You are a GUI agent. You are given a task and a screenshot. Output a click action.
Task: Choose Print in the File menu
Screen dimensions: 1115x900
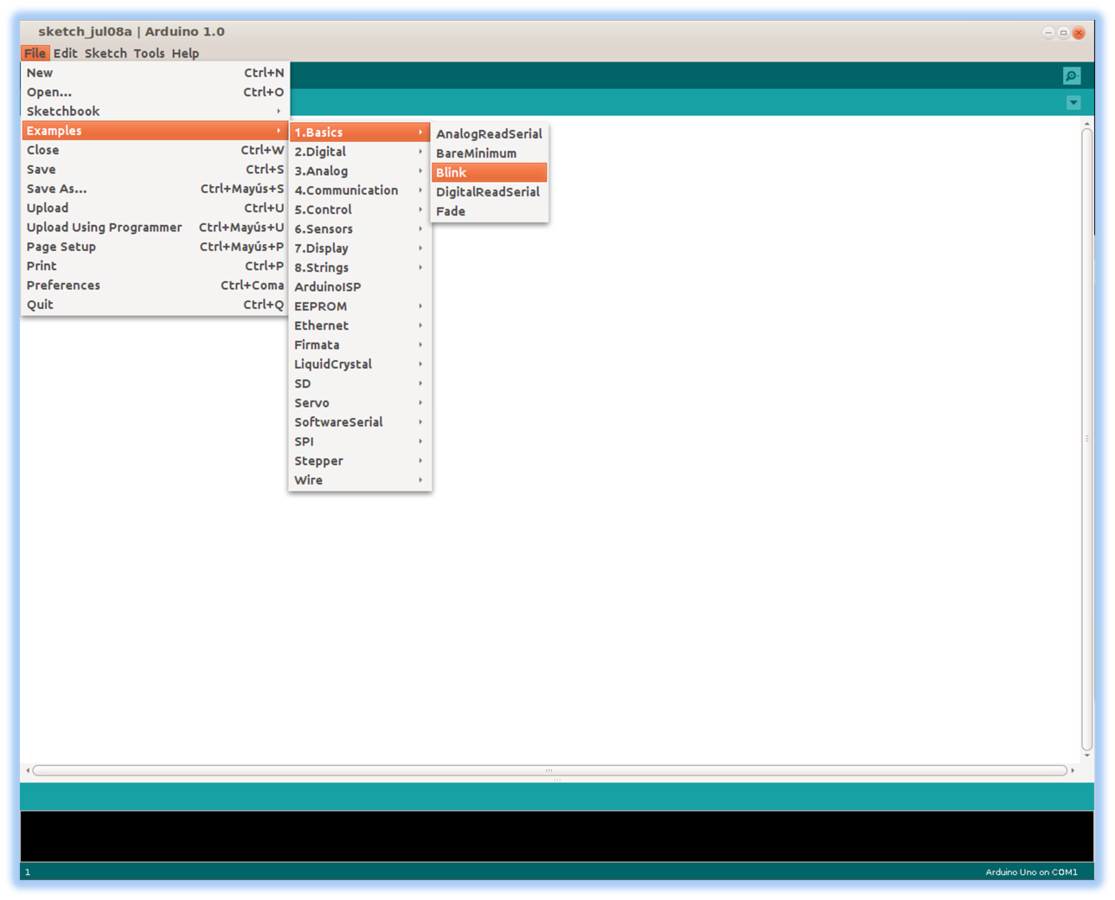click(155, 265)
